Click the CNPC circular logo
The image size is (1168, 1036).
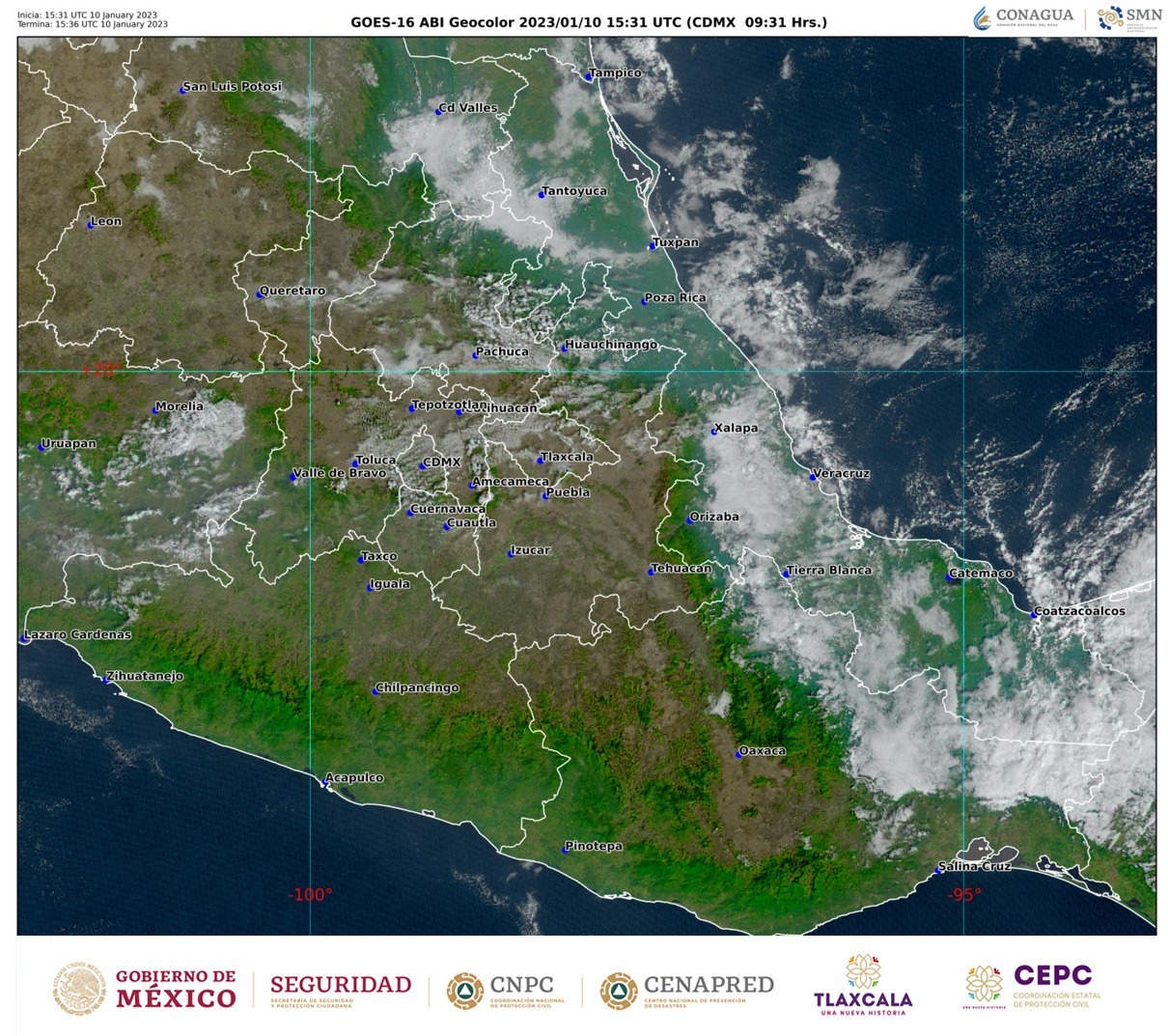click(465, 990)
